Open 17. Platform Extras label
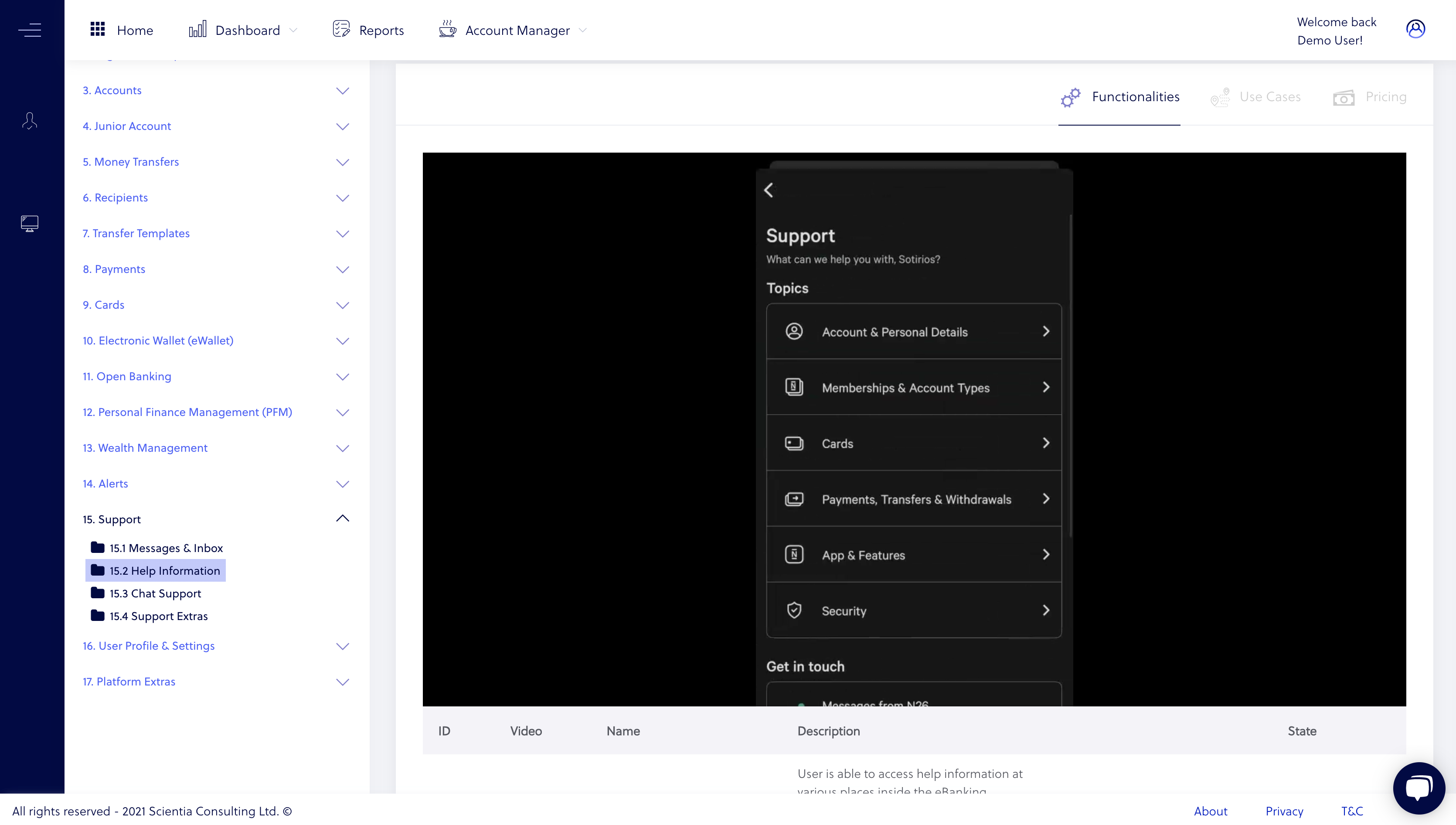Viewport: 1456px width, 825px height. (x=129, y=682)
